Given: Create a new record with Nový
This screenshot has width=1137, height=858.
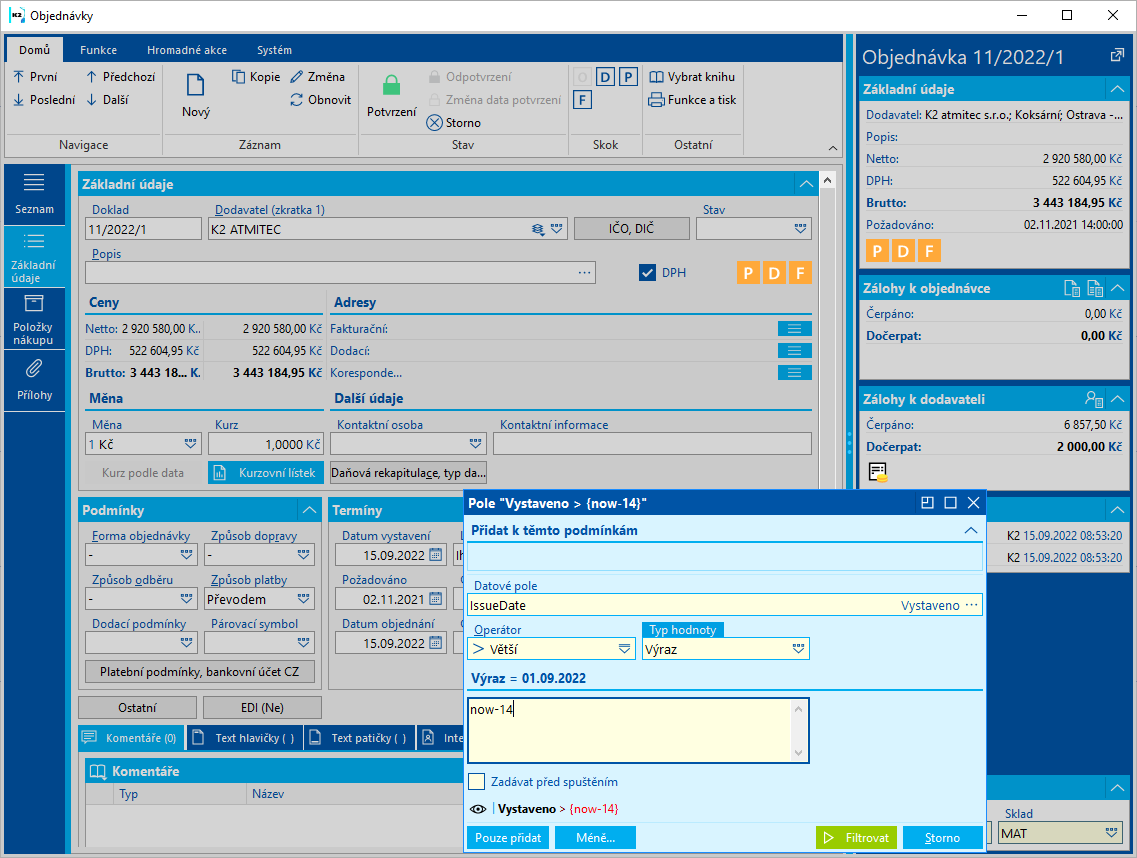Looking at the screenshot, I should coord(196,95).
